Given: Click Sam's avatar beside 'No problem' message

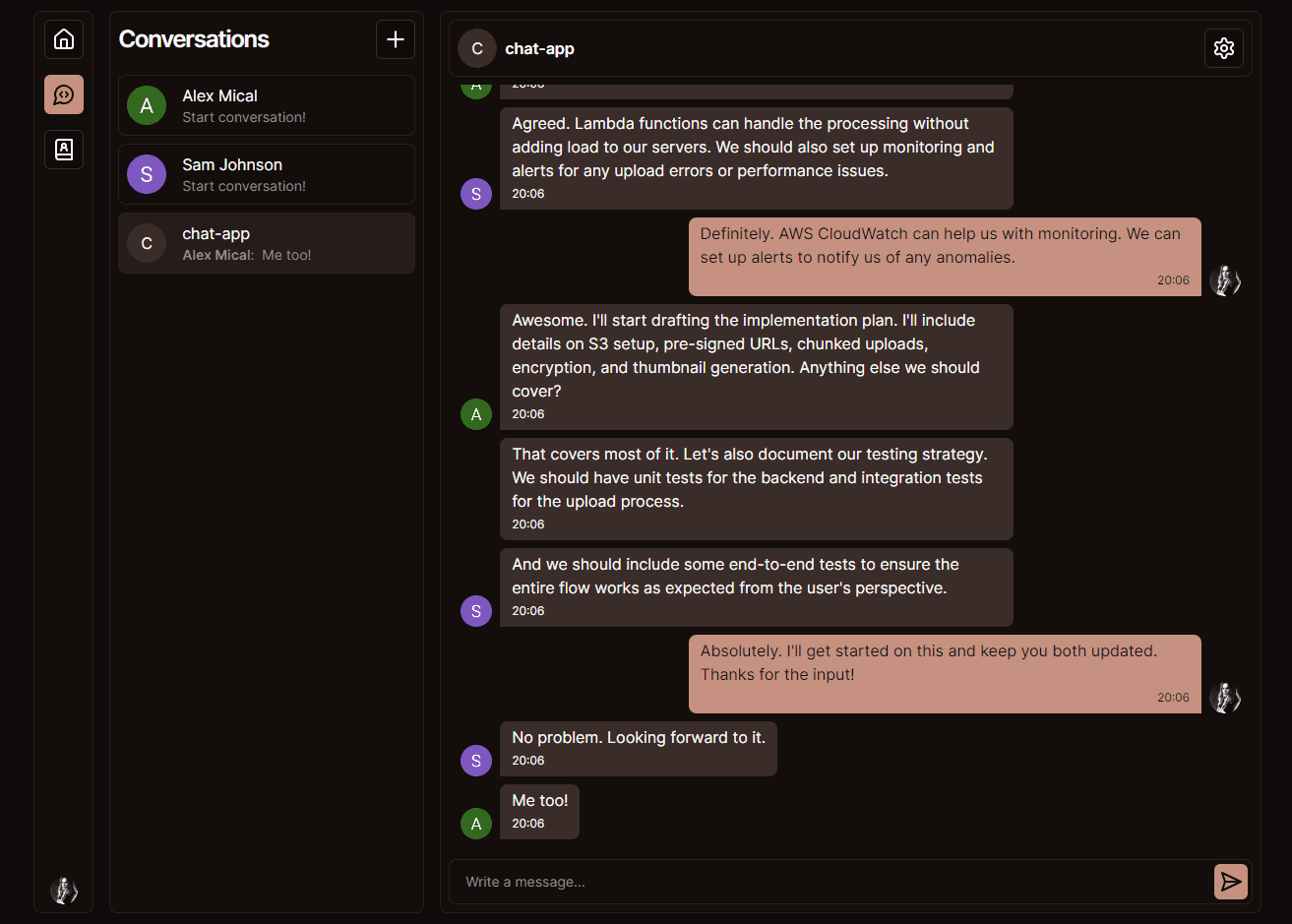Looking at the screenshot, I should [x=476, y=761].
